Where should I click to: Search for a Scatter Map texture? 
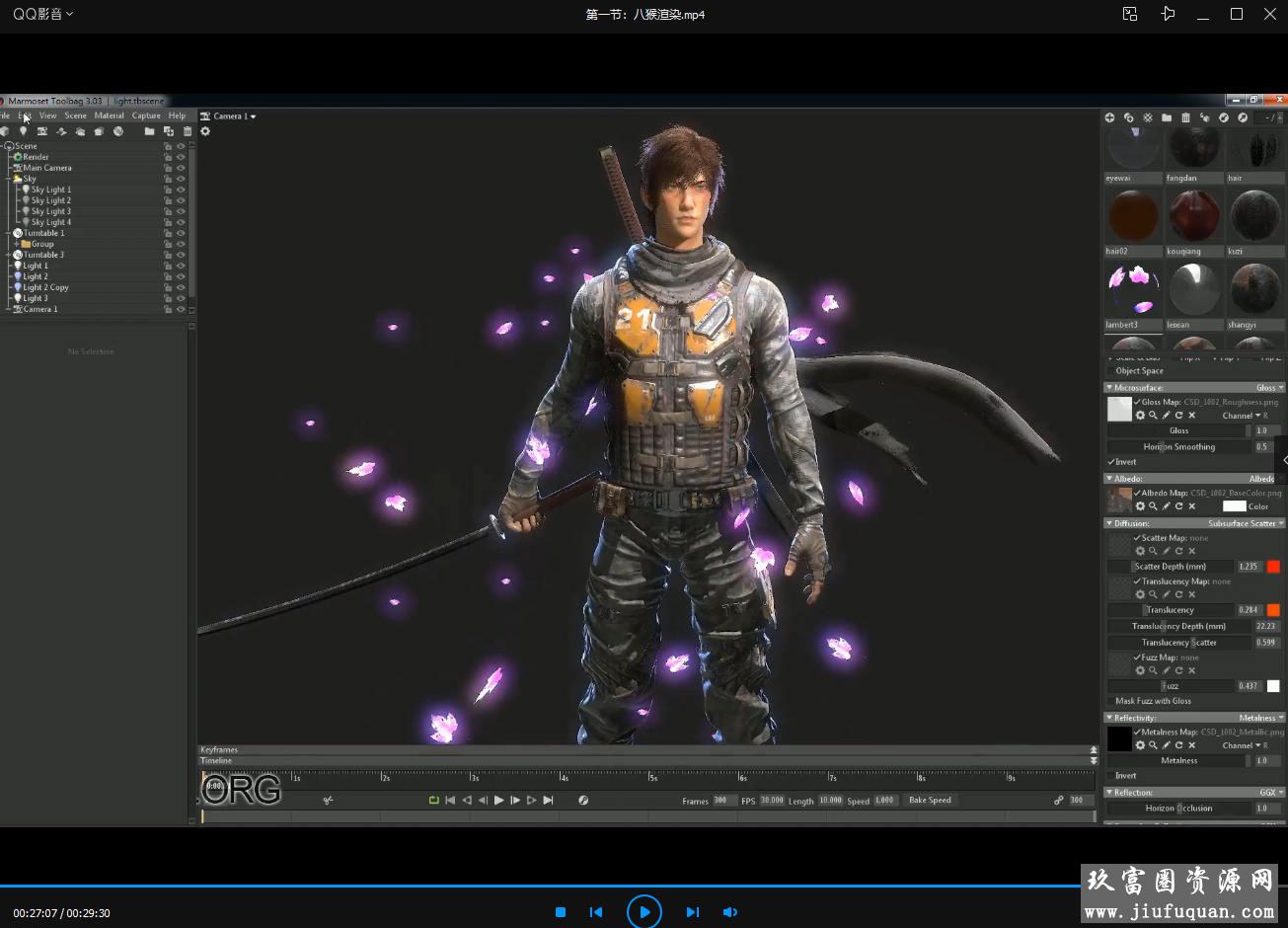(1153, 551)
